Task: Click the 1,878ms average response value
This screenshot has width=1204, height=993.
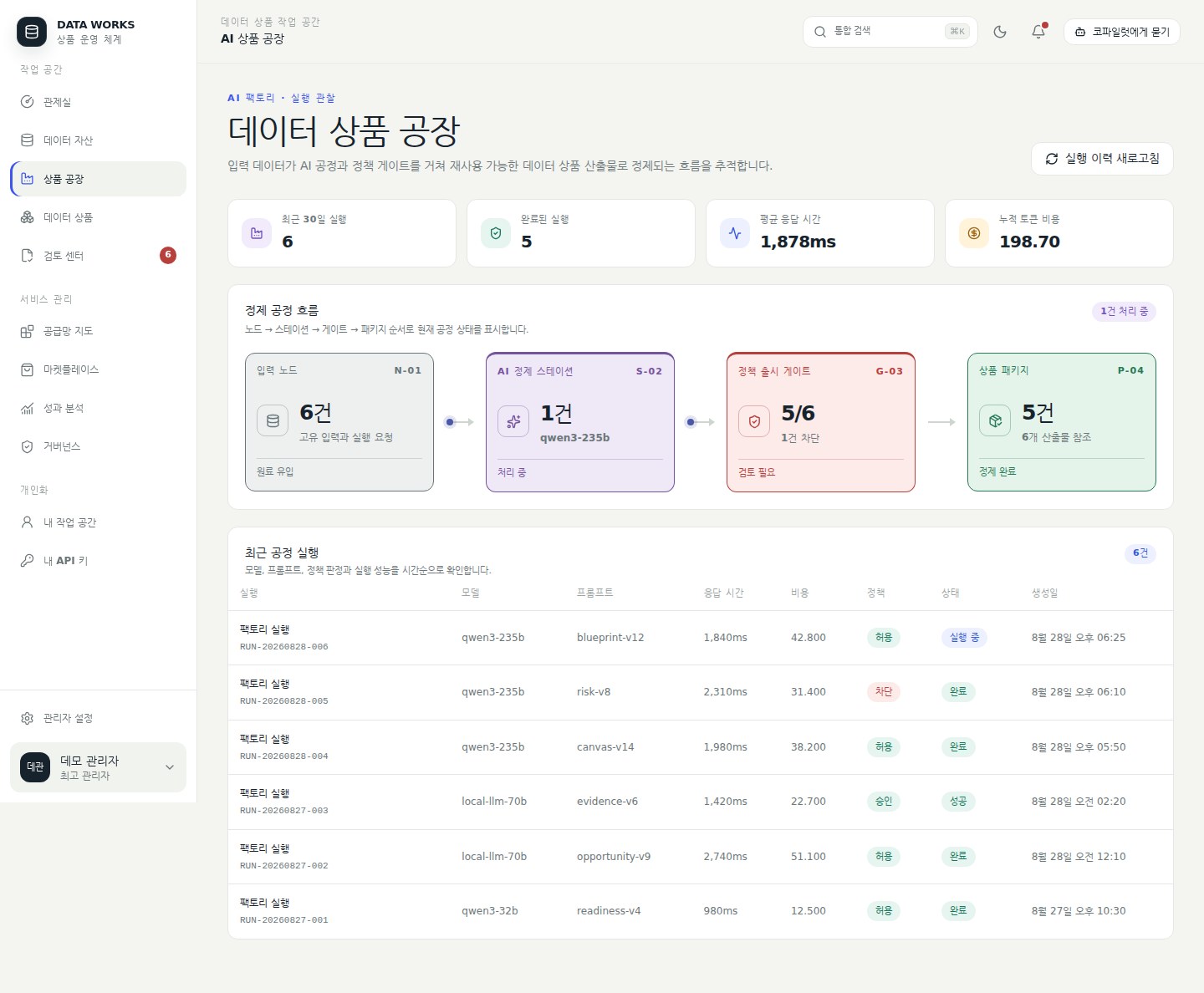Action: click(798, 242)
